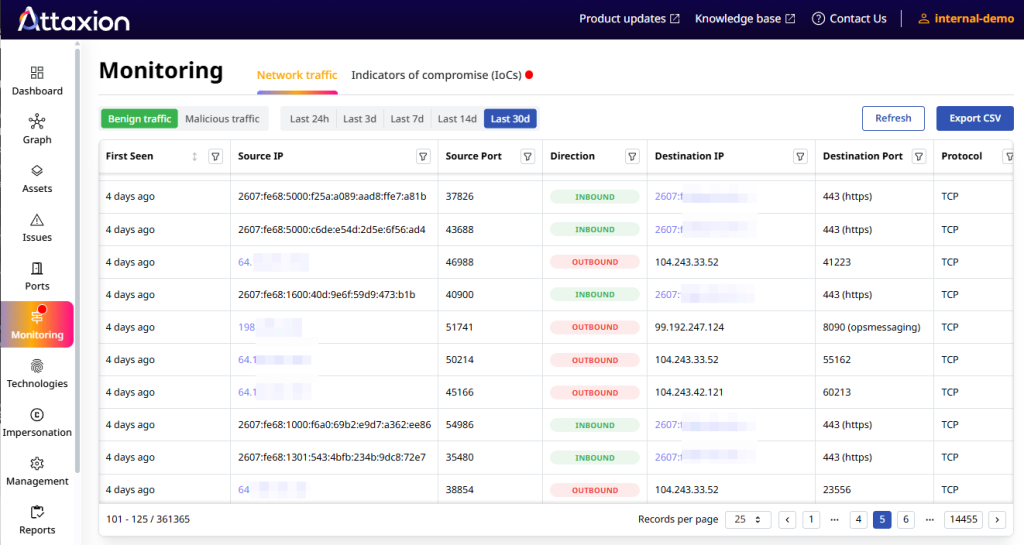
Task: Click source IP 2607:fe68:1600:40d:9e6f:59d9:473:b1b
Action: 327,294
